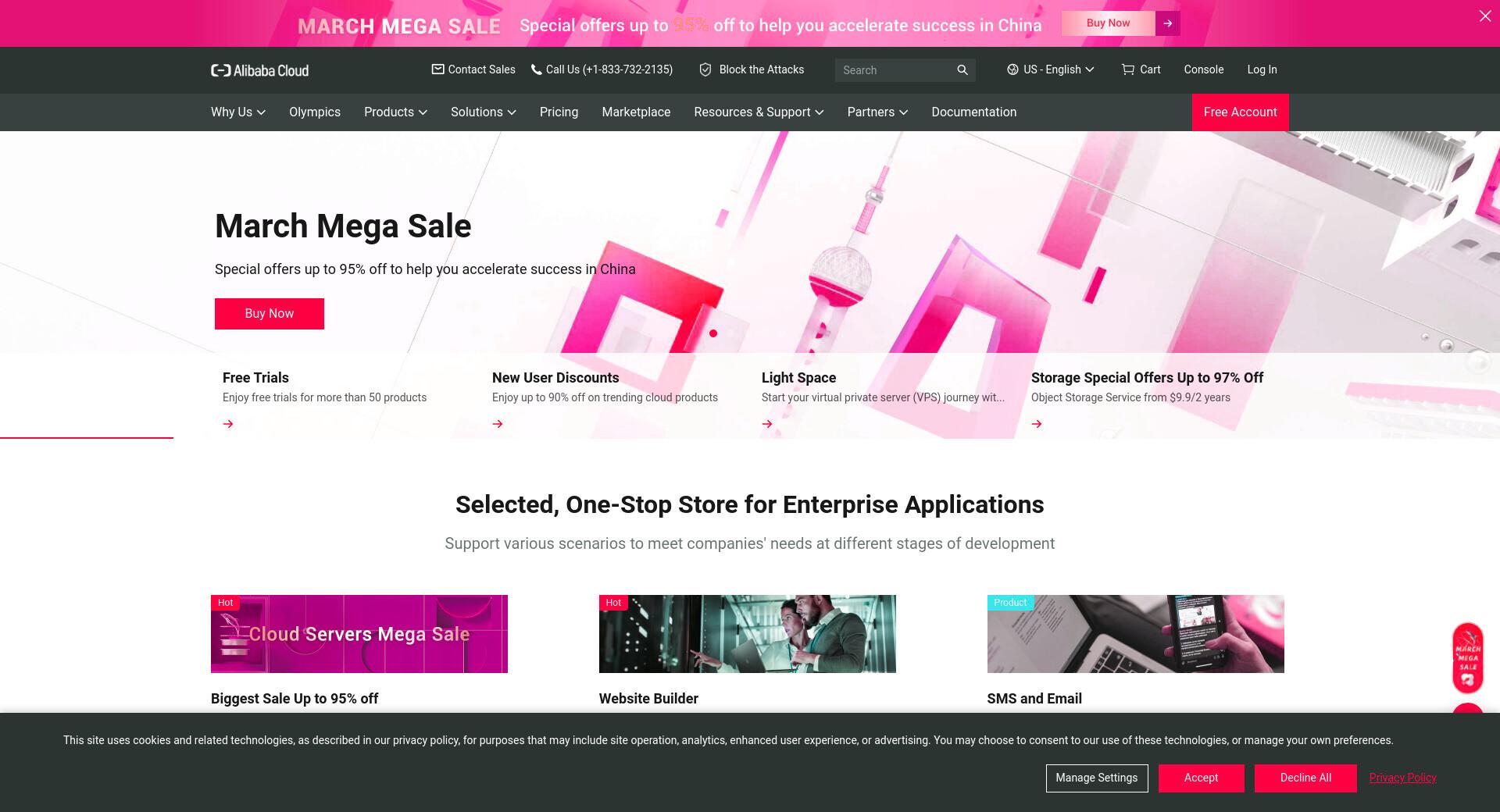Click the hero Buy Now button

[270, 314]
